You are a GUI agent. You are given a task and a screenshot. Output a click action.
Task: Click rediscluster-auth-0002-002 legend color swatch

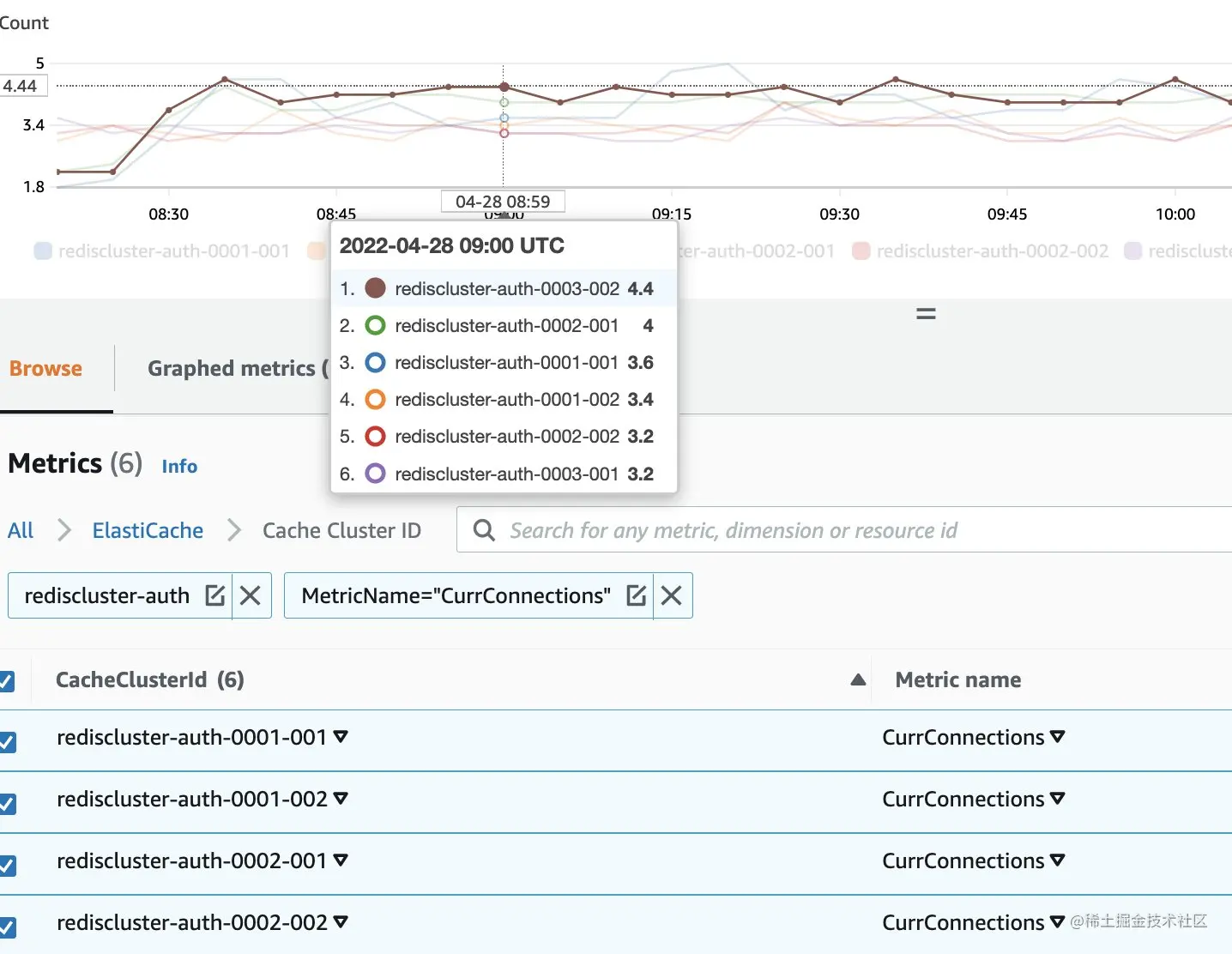861,251
